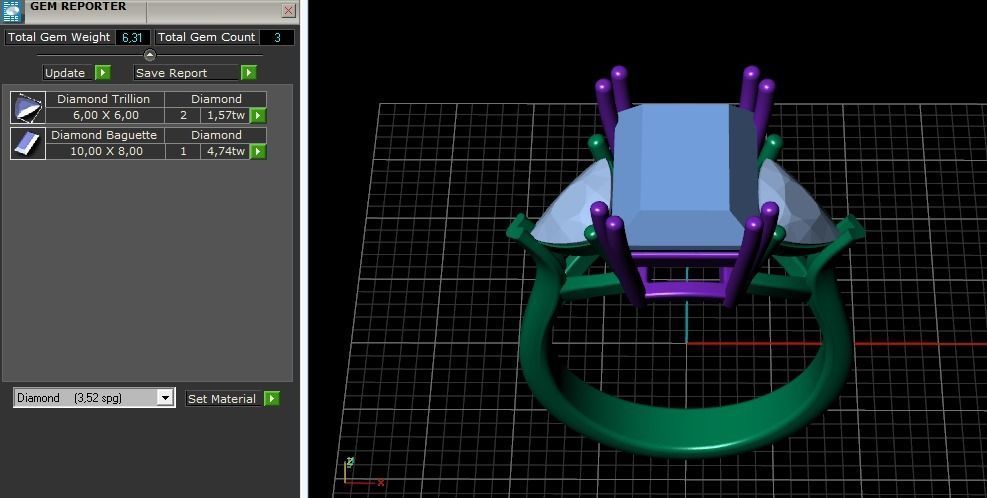Click the 'Total Gem Weight' label

click(59, 37)
